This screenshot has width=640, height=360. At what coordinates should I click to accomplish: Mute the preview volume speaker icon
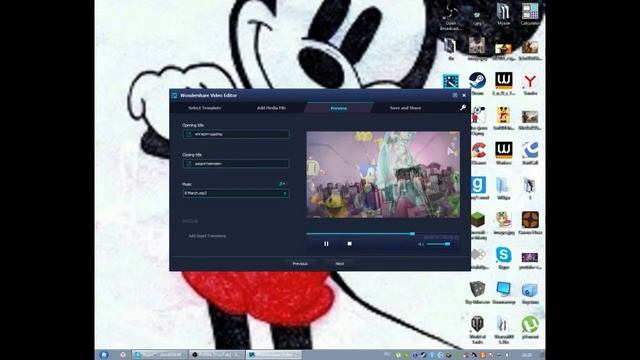click(420, 244)
